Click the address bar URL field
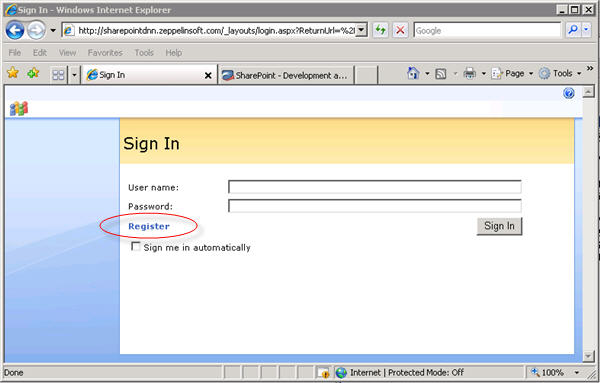Viewport: 600px width, 383px height. [210, 31]
